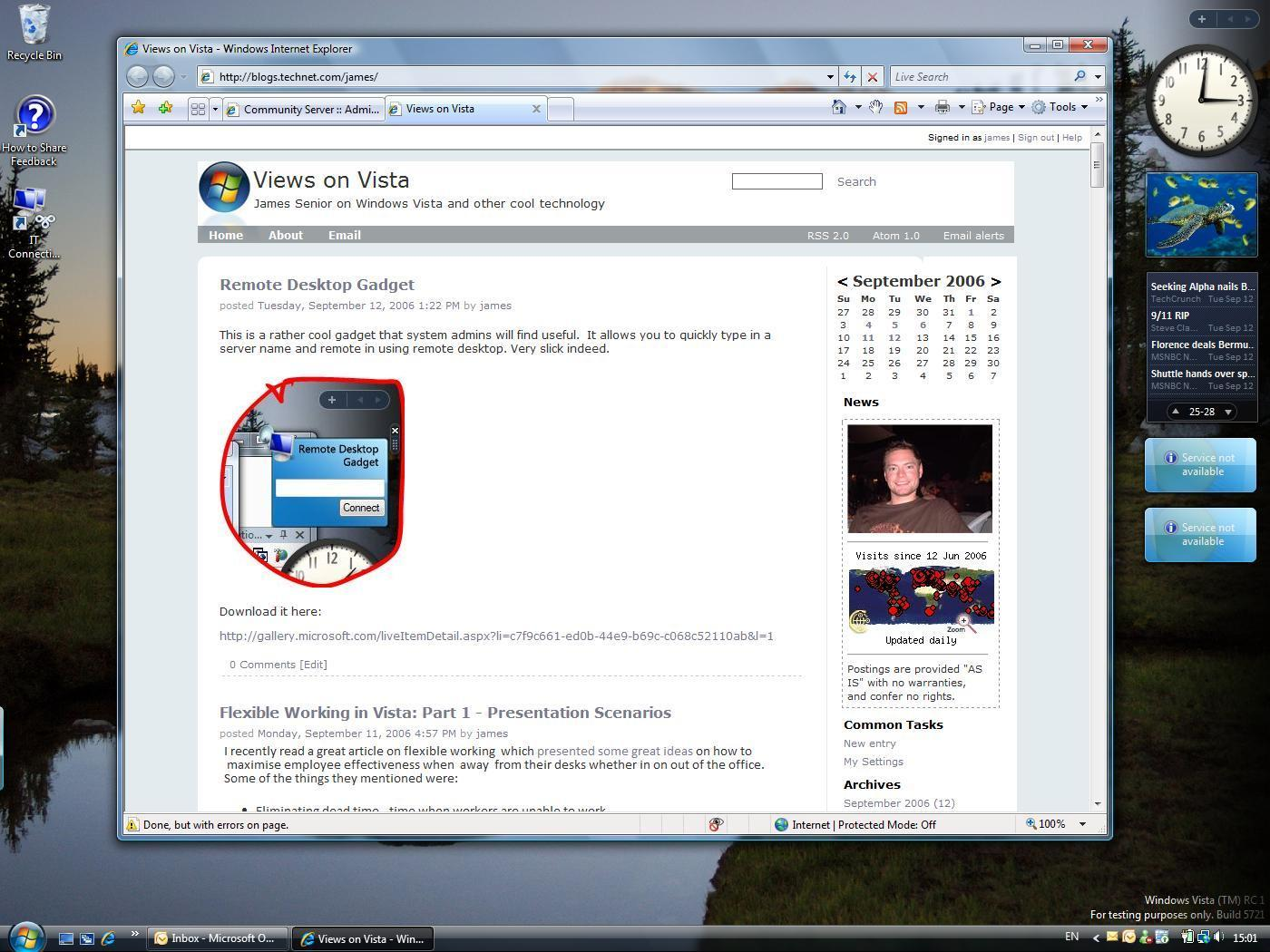Open the RSS 2.0 feed link
This screenshot has width=1270, height=952.
(828, 236)
